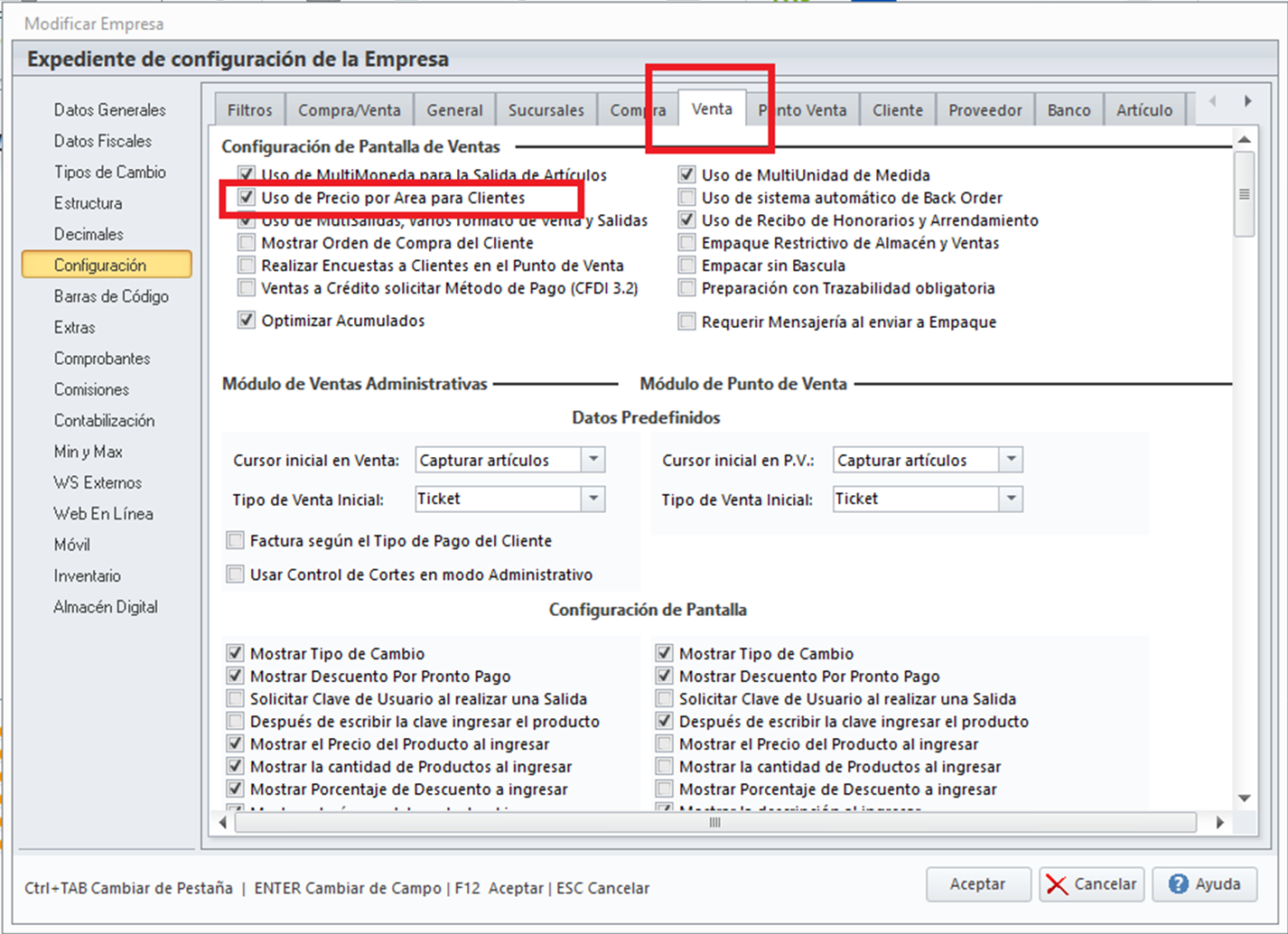Switch to the Proveedor tab
Screen dimensions: 1288x934
tap(985, 110)
